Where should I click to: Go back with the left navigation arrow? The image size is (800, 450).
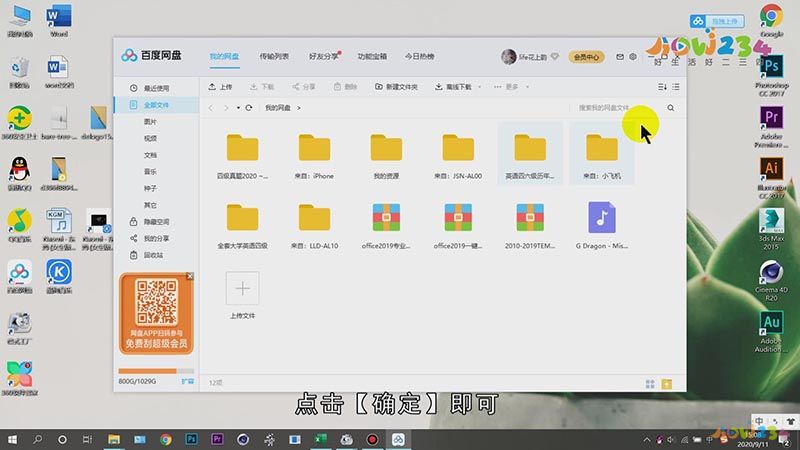pyautogui.click(x=211, y=108)
